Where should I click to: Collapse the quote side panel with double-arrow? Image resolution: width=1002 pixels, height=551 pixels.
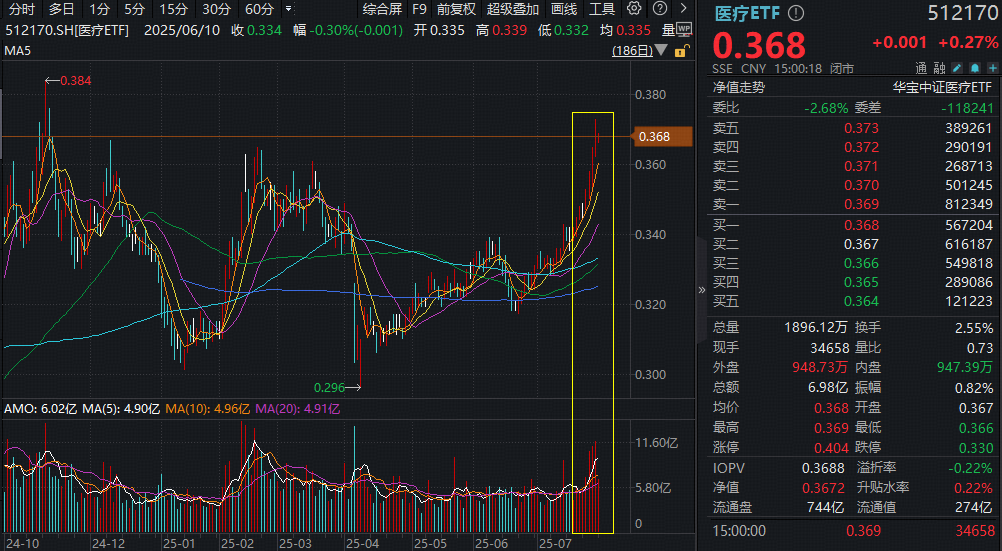coord(701,290)
